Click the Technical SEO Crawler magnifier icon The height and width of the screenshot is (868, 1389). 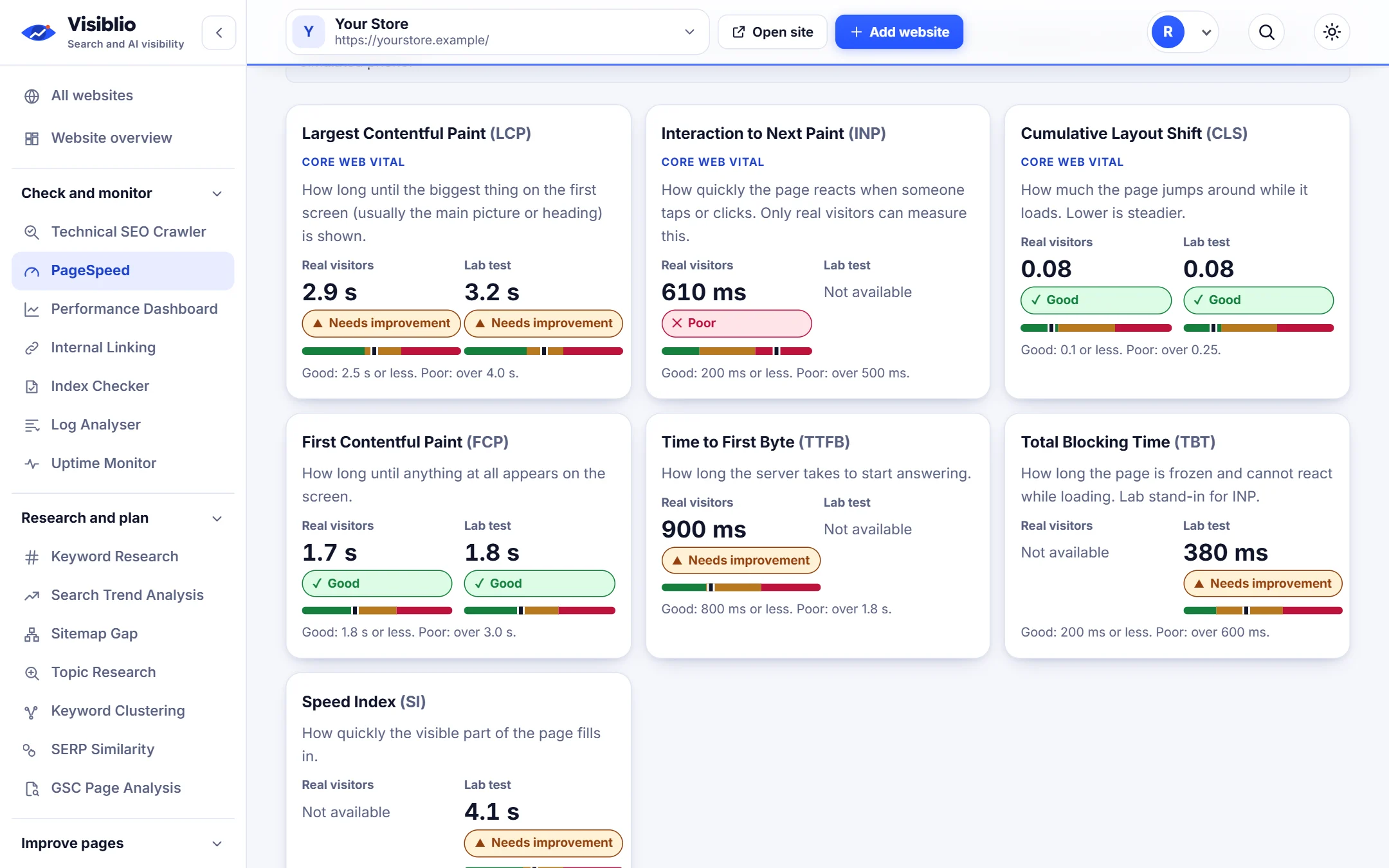[x=32, y=232]
